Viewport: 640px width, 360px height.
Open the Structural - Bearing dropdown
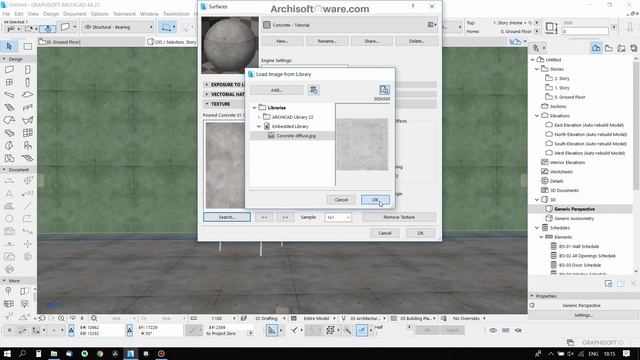tap(118, 27)
